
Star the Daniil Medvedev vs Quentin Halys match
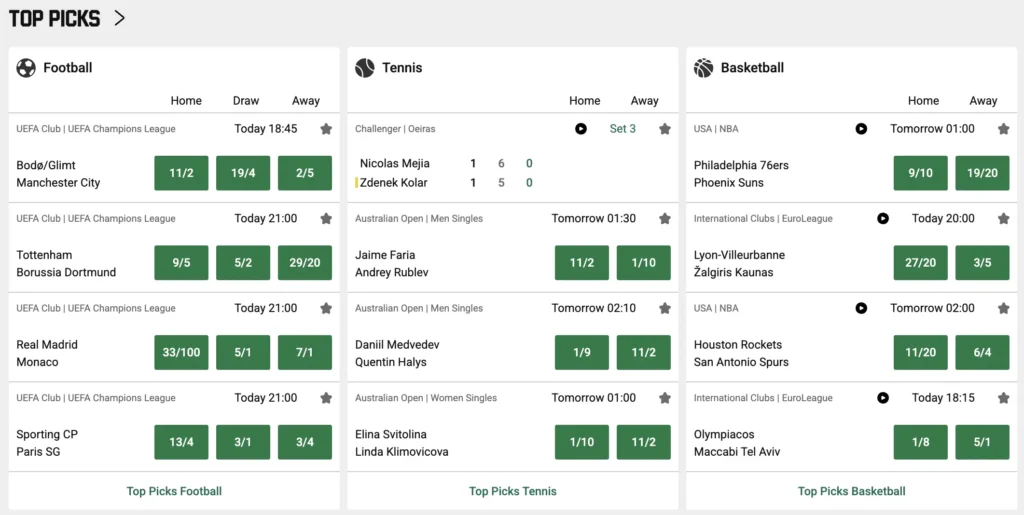point(665,309)
